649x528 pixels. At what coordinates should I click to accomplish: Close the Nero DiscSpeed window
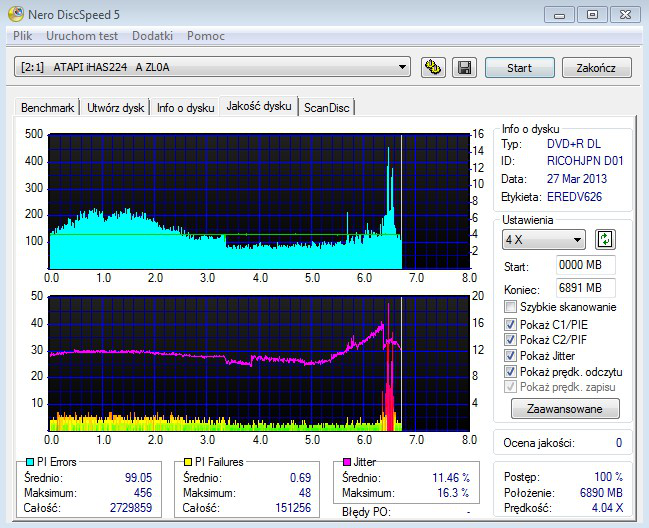(625, 15)
